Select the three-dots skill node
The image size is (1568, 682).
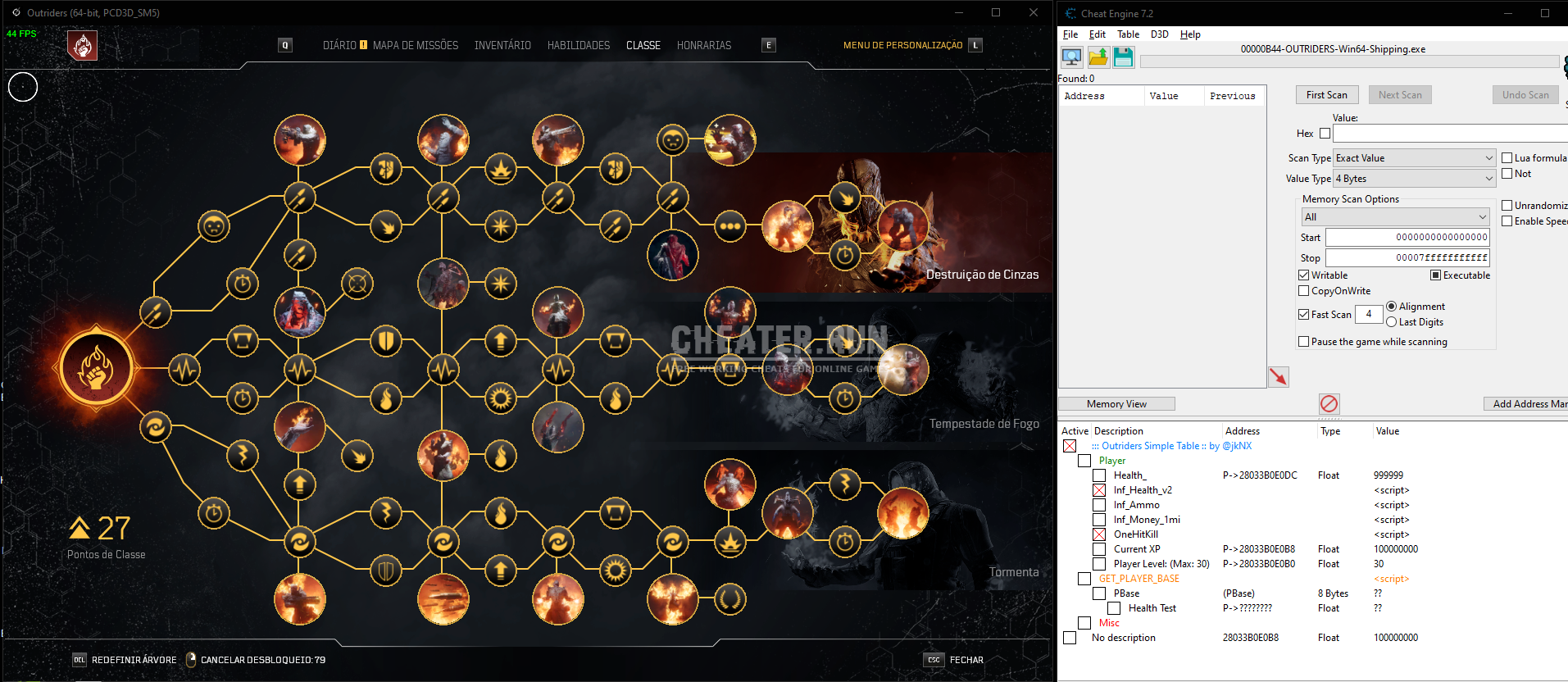[x=729, y=226]
